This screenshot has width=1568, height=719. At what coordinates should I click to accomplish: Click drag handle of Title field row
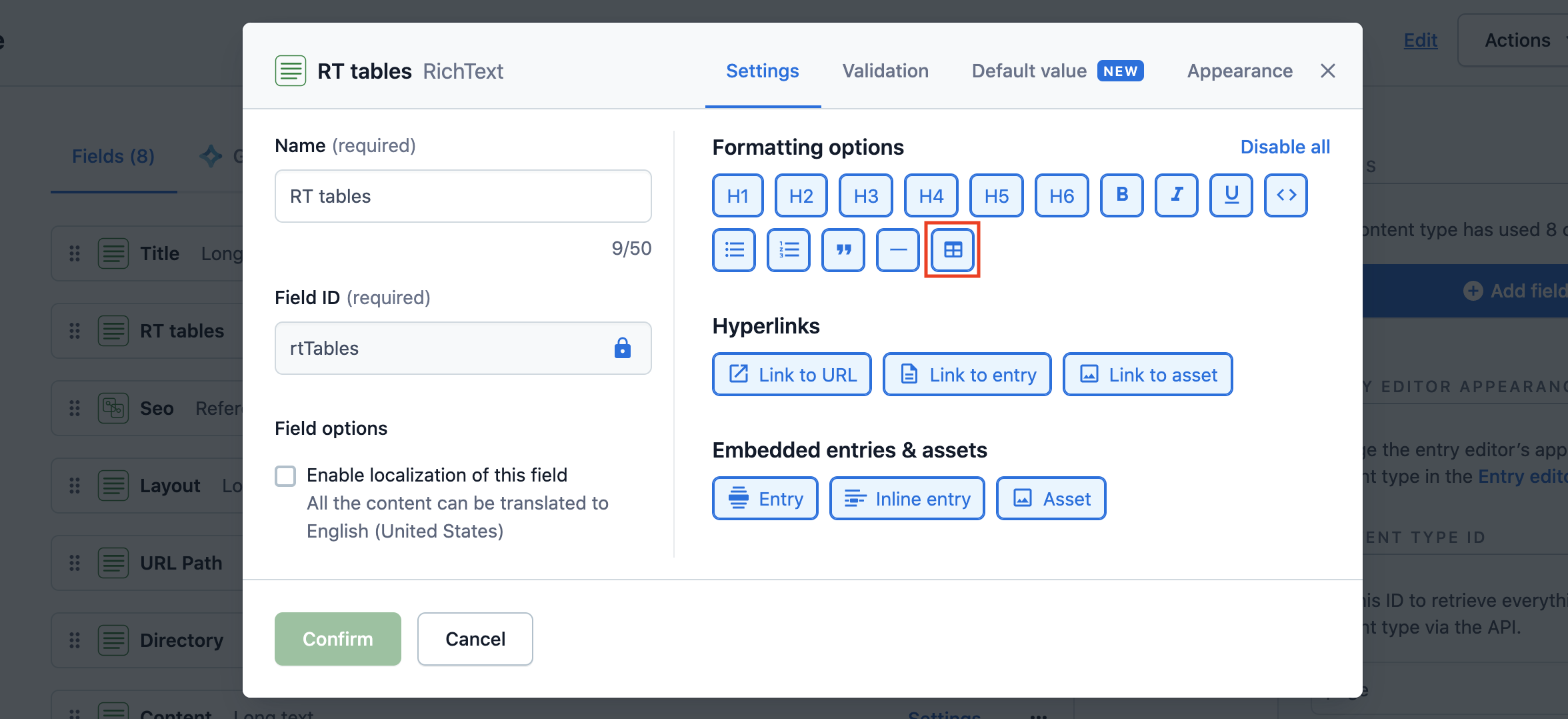click(75, 253)
